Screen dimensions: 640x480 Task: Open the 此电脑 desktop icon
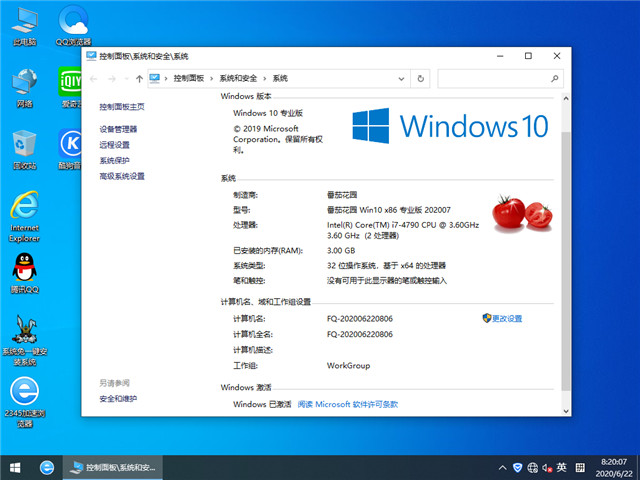point(24,26)
